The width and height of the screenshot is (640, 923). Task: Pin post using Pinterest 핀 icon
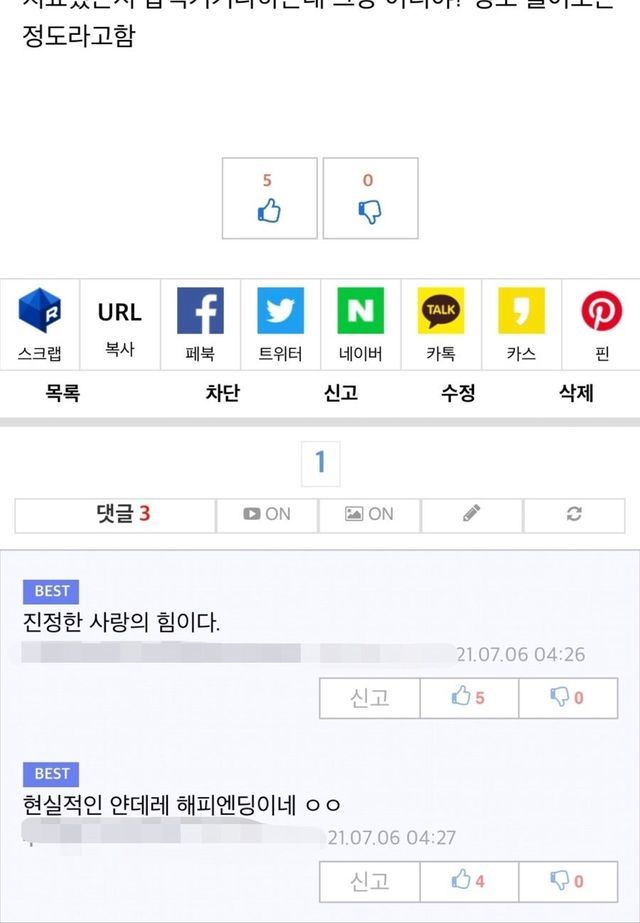click(x=601, y=324)
